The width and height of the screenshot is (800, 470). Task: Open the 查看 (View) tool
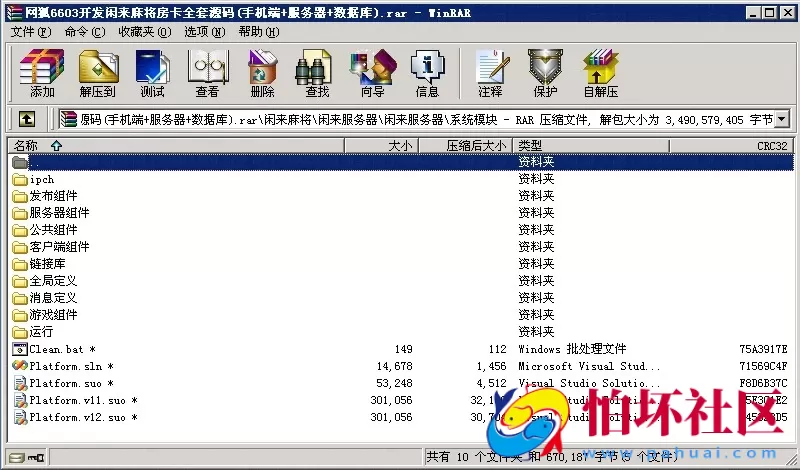coord(207,73)
